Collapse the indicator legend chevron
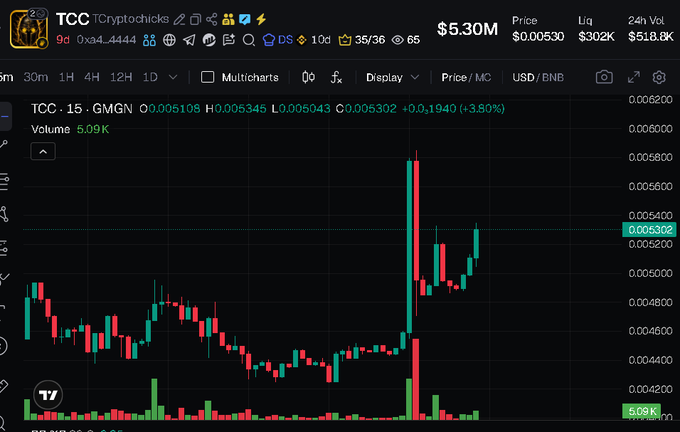This screenshot has height=432, width=680. pyautogui.click(x=43, y=151)
